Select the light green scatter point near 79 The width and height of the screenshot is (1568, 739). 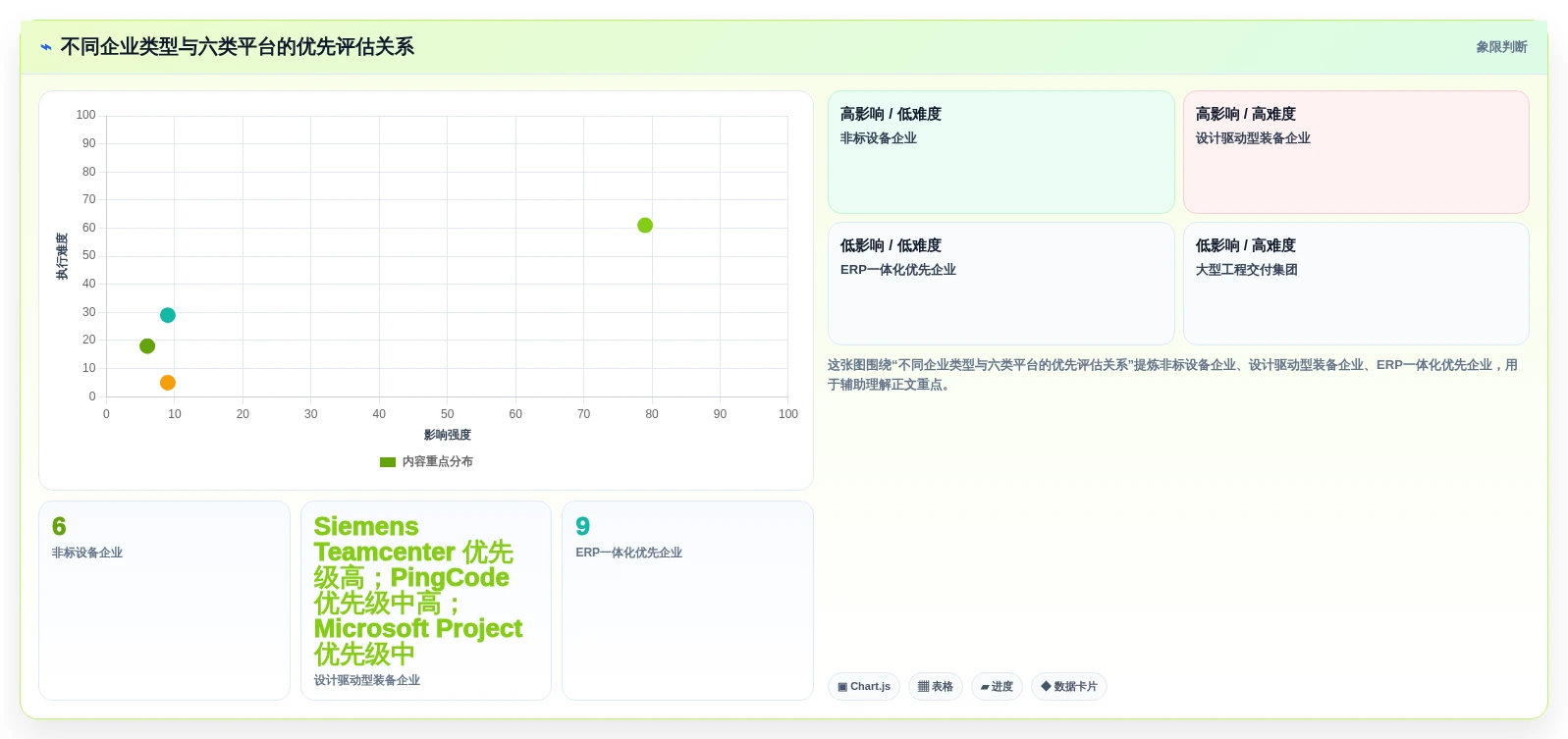click(x=645, y=226)
